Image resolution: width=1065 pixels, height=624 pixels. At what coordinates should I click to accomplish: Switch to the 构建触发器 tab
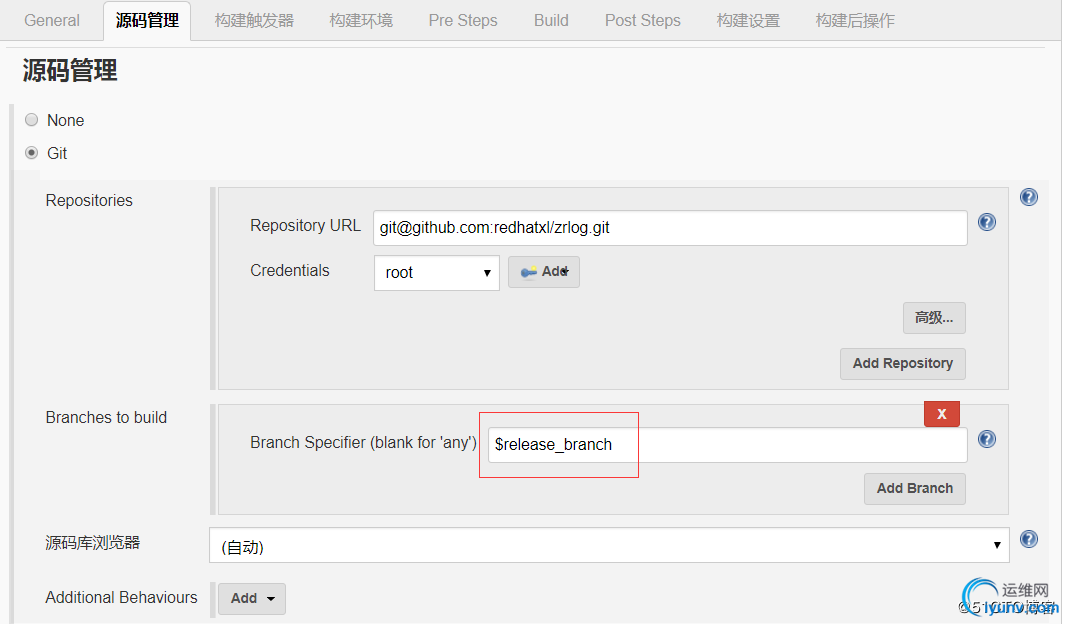254,20
